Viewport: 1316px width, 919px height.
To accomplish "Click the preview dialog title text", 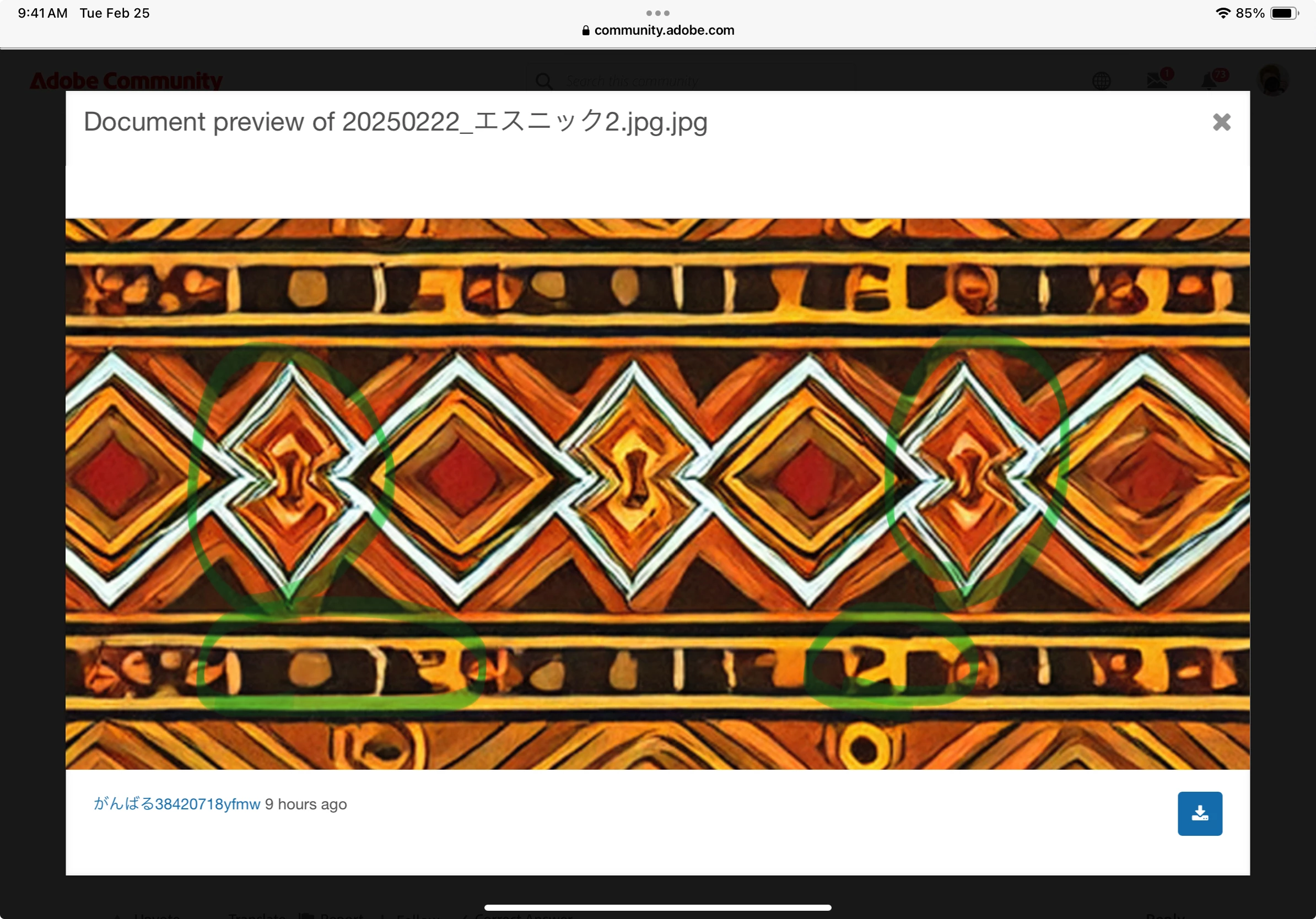I will pyautogui.click(x=396, y=122).
